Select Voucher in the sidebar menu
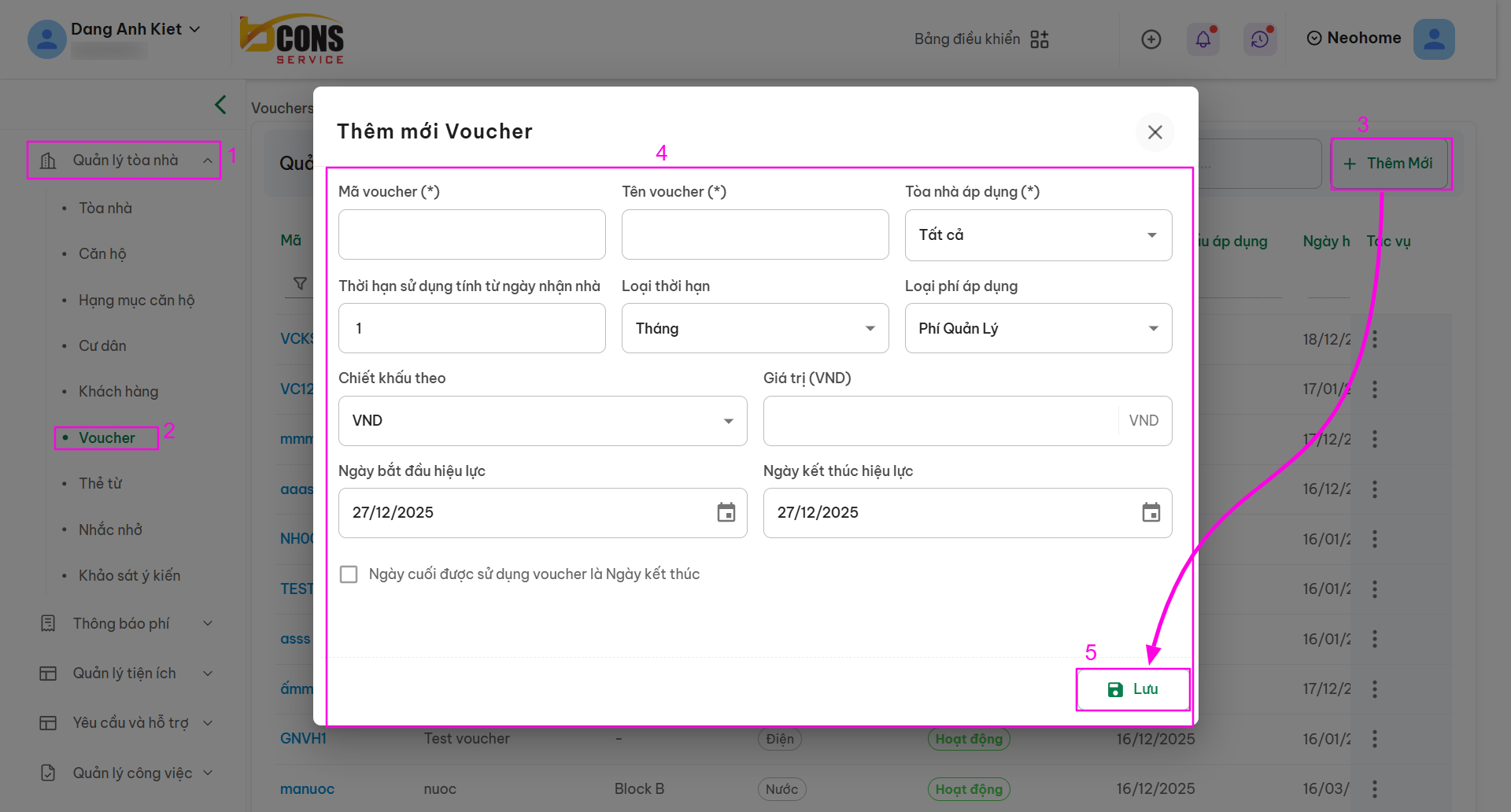The height and width of the screenshot is (812, 1511). [x=107, y=437]
